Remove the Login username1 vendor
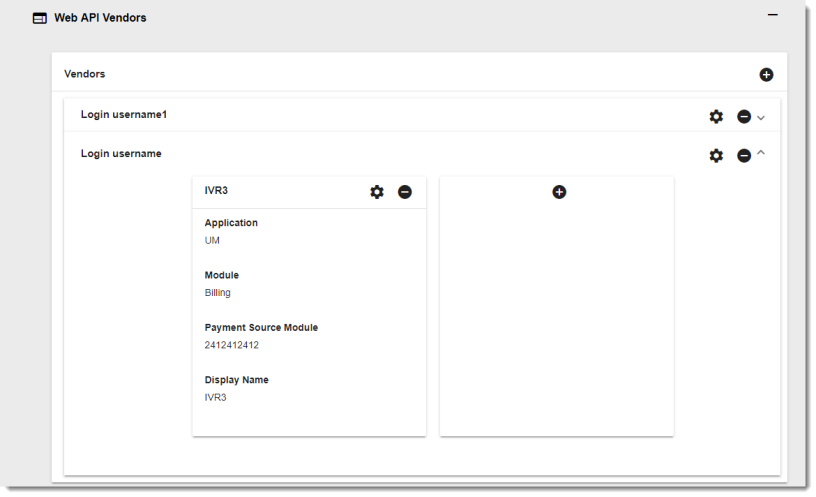Screen dimensions: 816x497 pos(744,116)
